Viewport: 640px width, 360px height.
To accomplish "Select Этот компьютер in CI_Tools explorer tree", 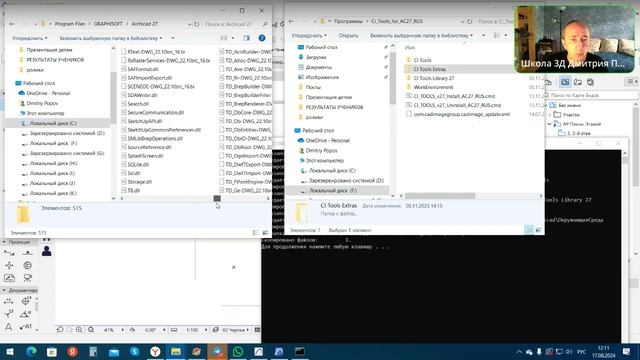I will click(x=324, y=160).
